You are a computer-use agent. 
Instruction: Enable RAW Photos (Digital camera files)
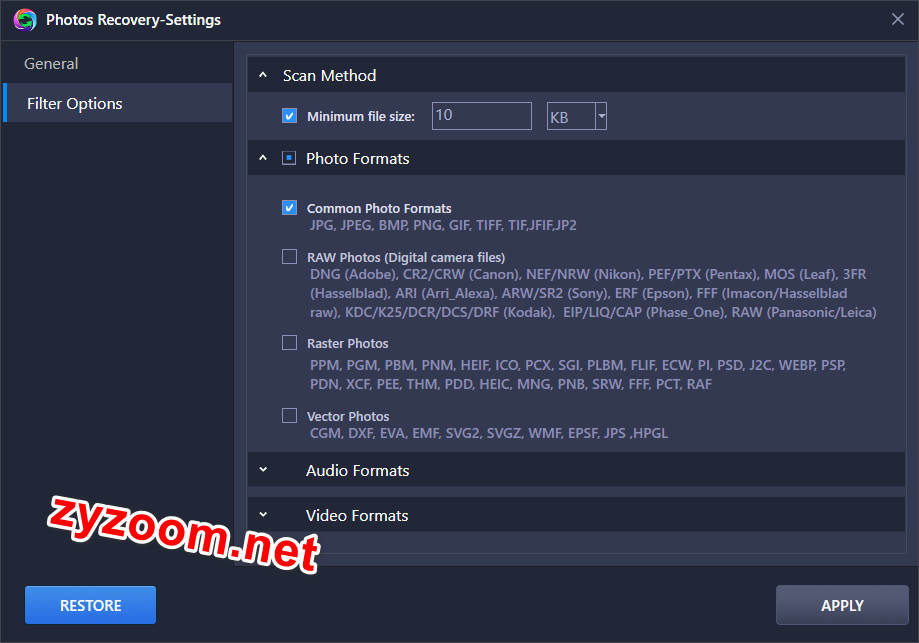290,257
